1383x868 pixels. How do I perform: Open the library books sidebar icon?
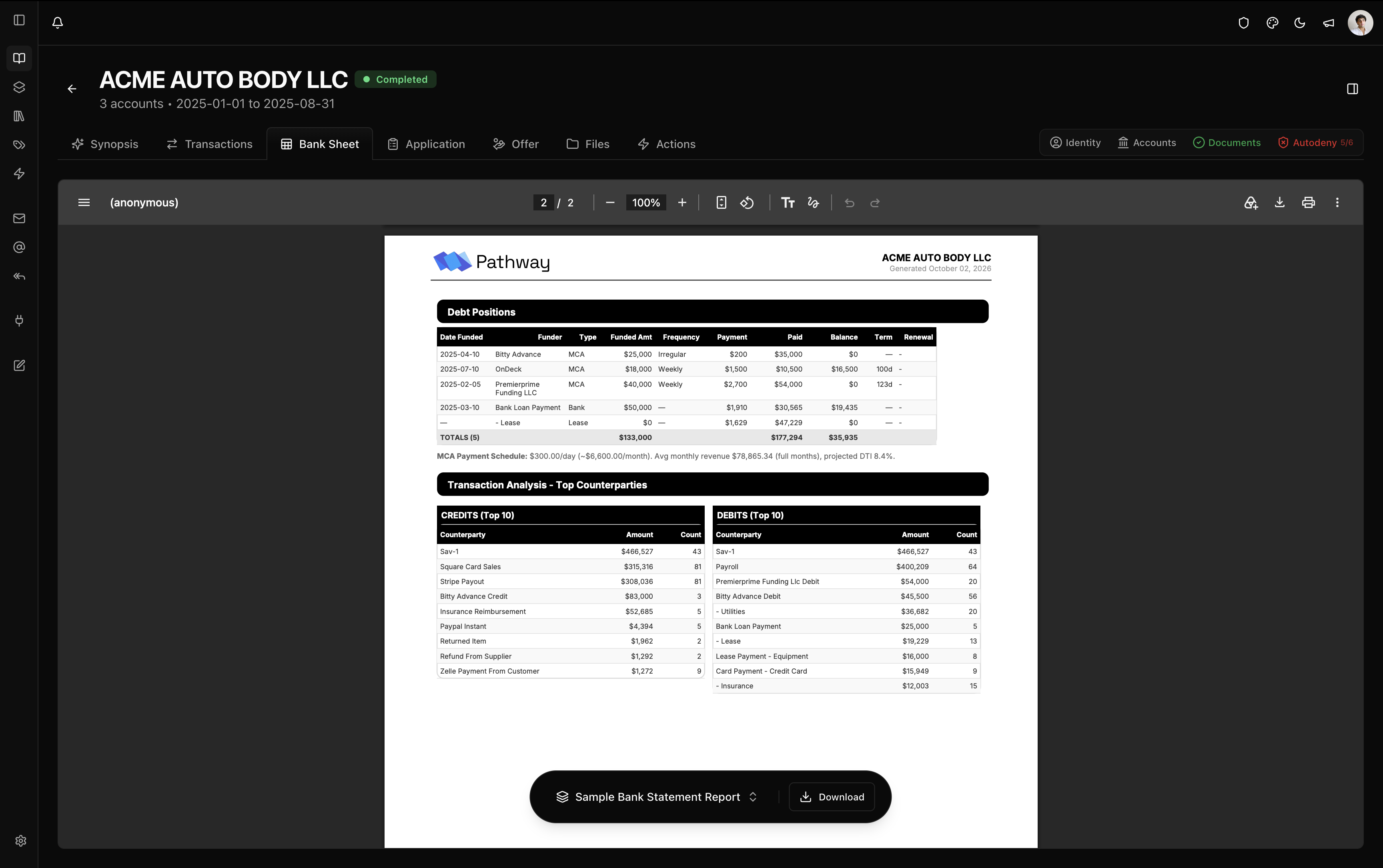(x=19, y=116)
